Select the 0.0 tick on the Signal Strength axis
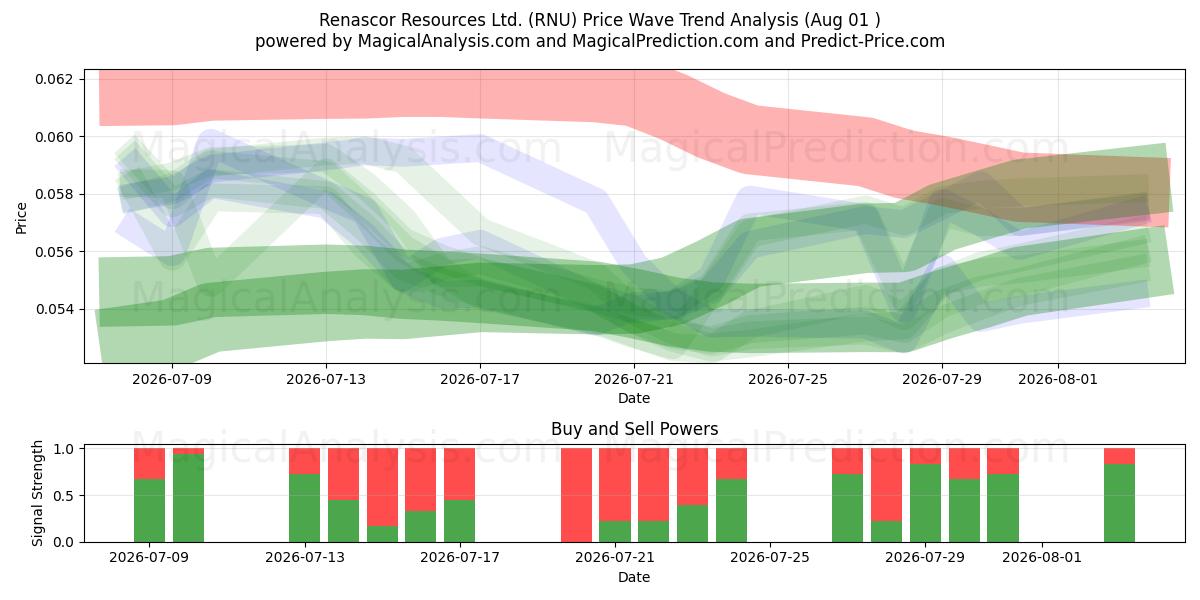The image size is (1200, 600). pos(65,542)
